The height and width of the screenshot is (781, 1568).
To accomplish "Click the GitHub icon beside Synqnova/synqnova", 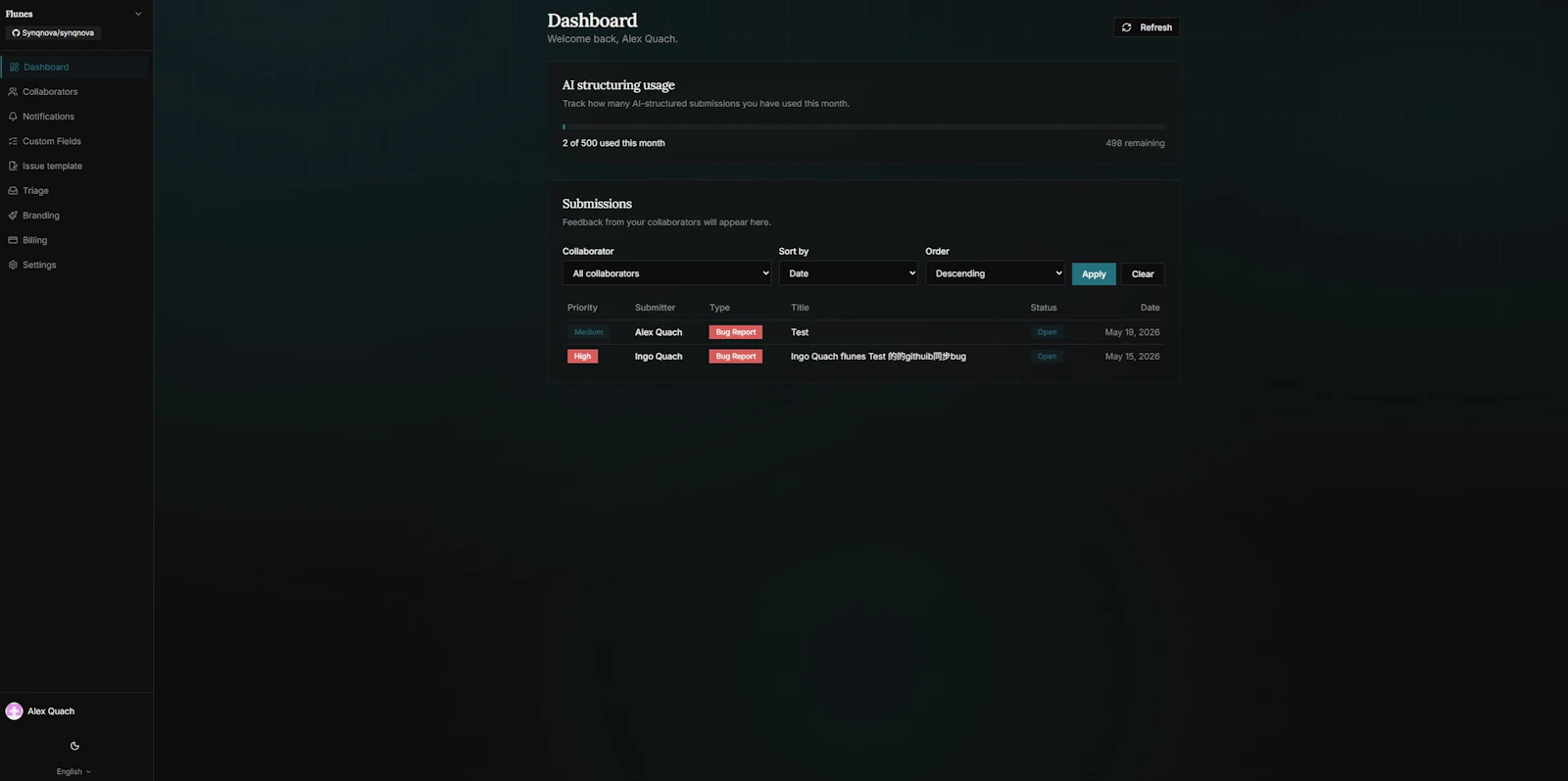I will pos(16,33).
